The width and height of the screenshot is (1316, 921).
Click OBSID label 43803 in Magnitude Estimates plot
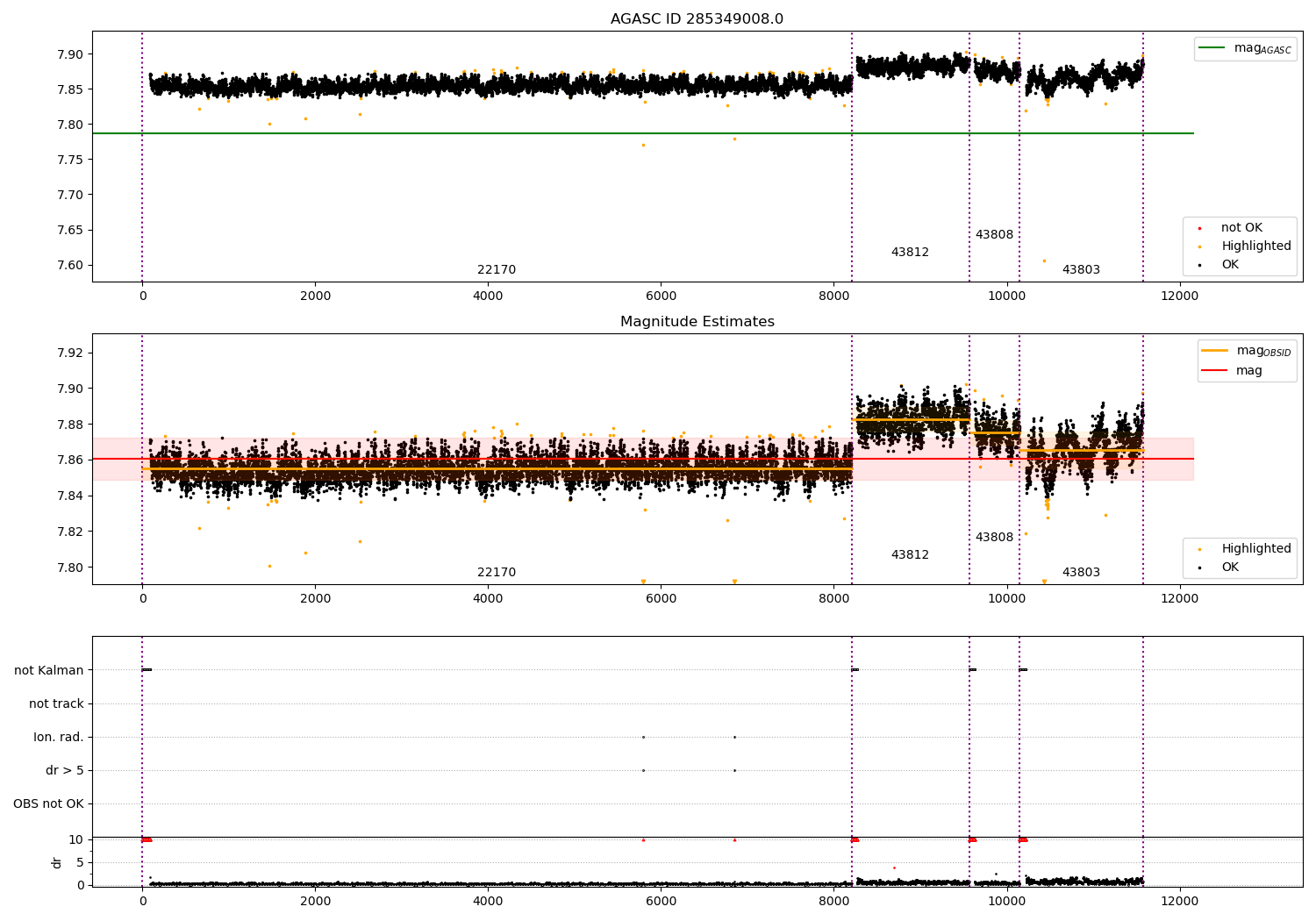point(1081,573)
